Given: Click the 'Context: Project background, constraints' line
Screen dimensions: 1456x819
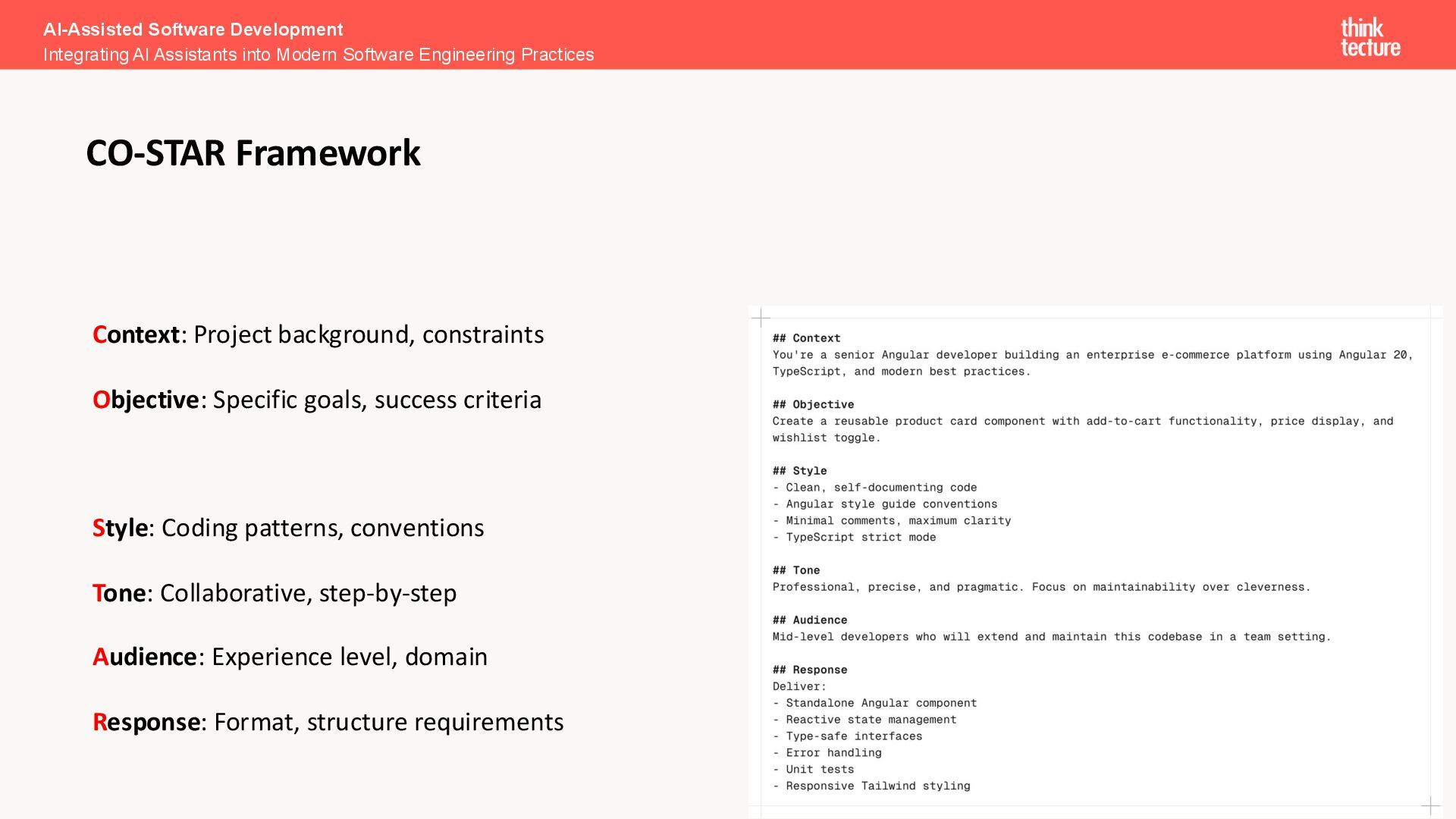Looking at the screenshot, I should (318, 334).
